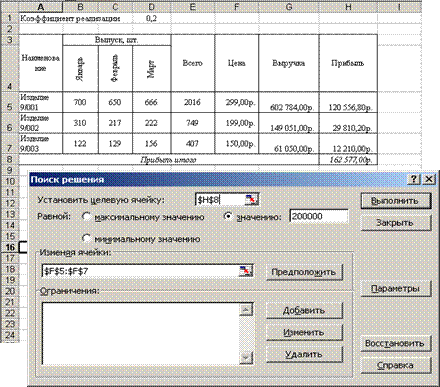The height and width of the screenshot is (387, 440).
Task: Click cell with value 749
Action: tap(193, 123)
